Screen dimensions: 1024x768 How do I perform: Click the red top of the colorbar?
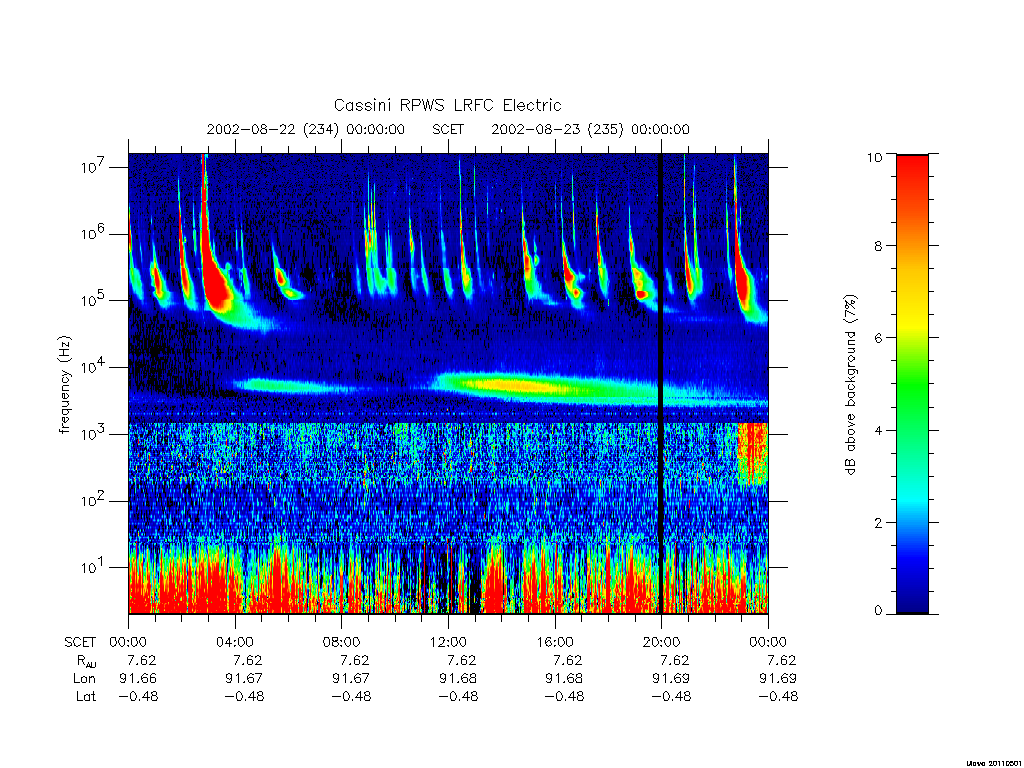click(x=912, y=176)
